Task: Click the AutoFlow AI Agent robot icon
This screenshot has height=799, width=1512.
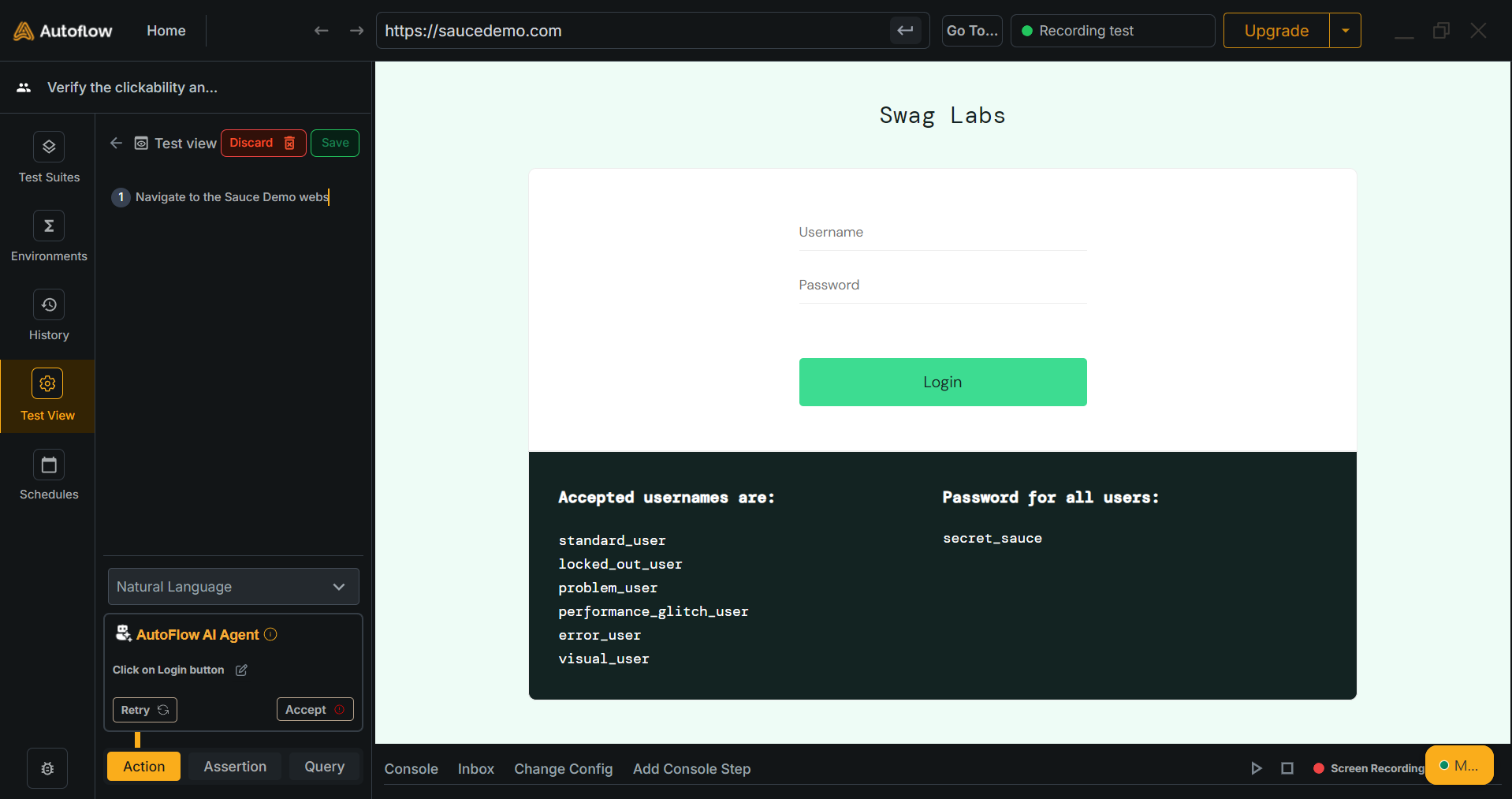Action: click(x=123, y=633)
